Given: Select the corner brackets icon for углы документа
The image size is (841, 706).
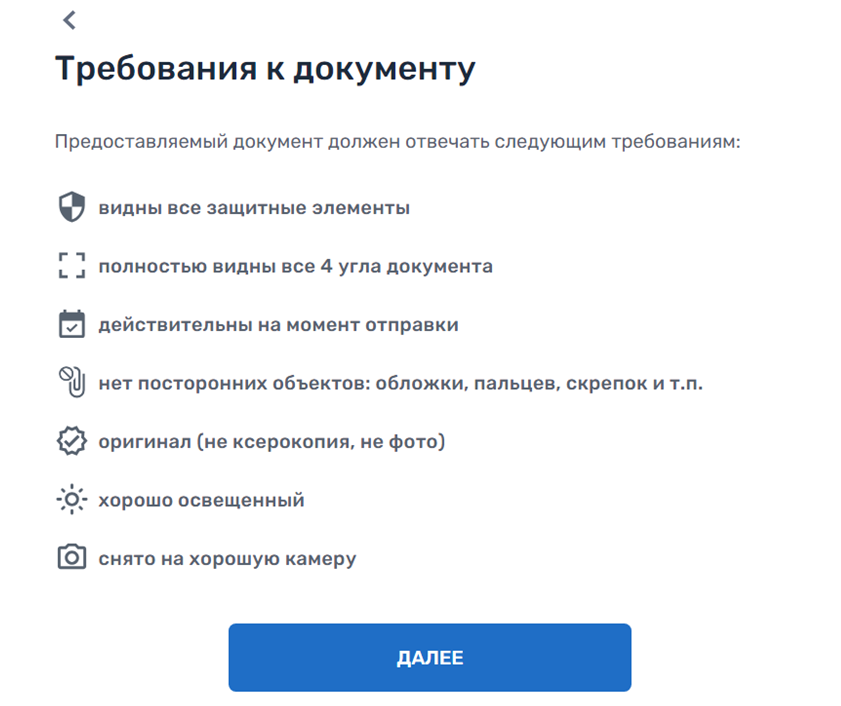Looking at the screenshot, I should point(70,266).
